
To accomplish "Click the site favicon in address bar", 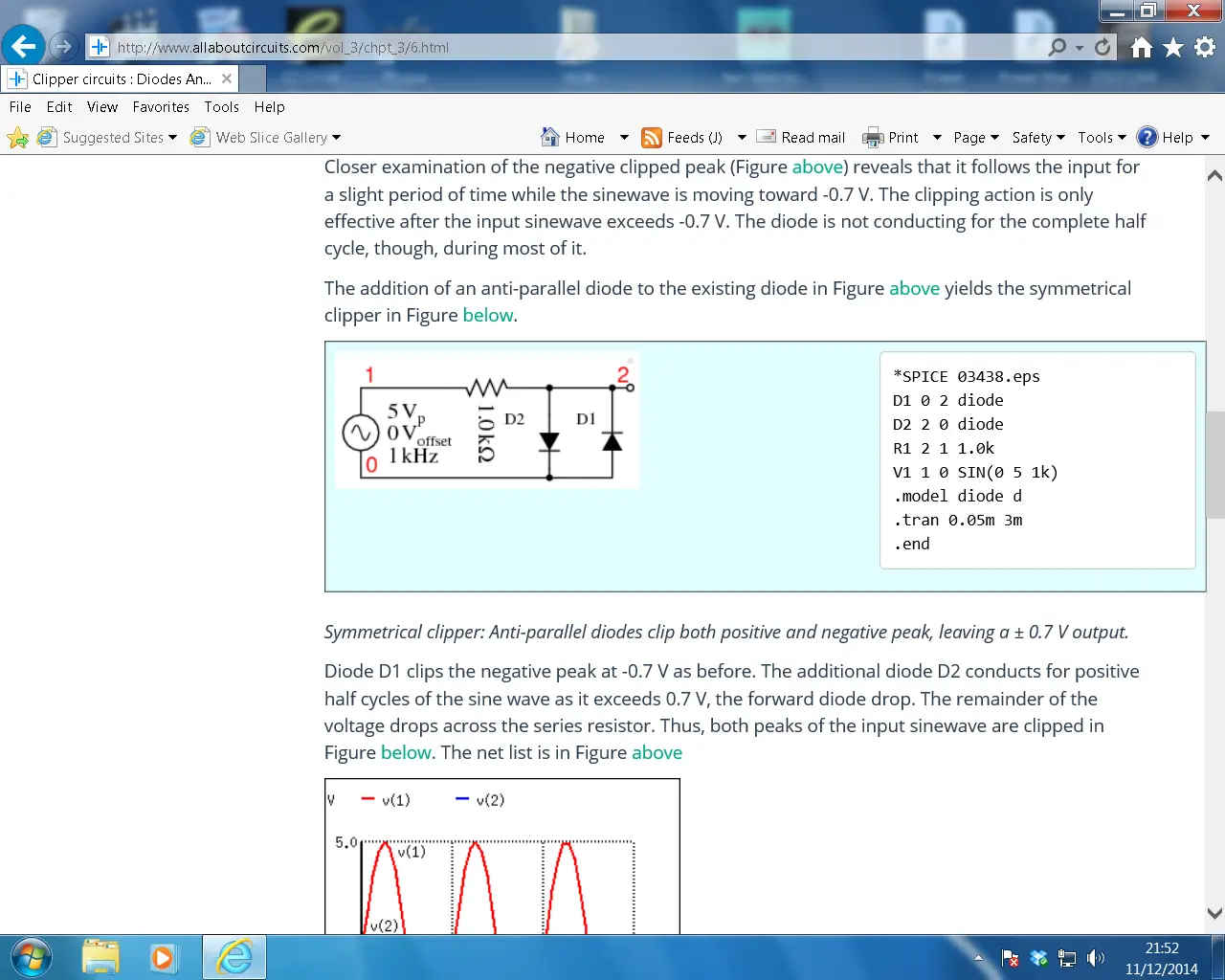I will click(99, 47).
